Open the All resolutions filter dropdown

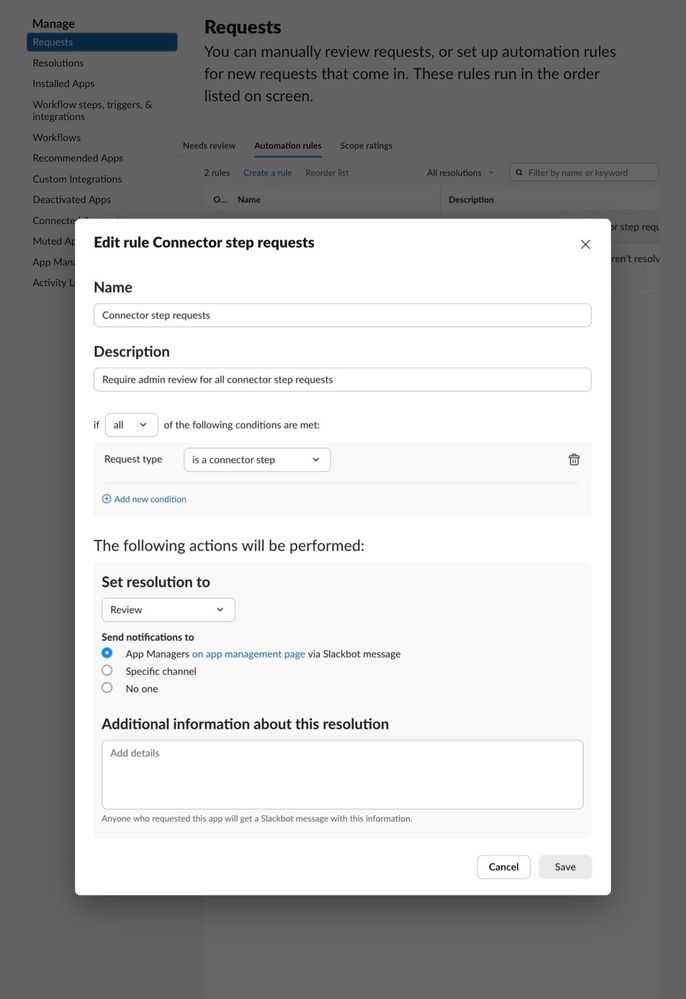pos(460,173)
